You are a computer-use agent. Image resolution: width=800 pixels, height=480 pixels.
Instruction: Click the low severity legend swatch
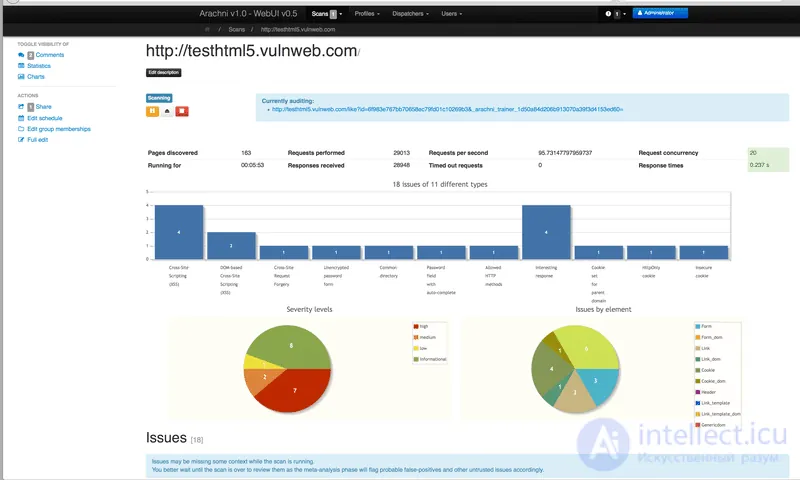coord(416,348)
